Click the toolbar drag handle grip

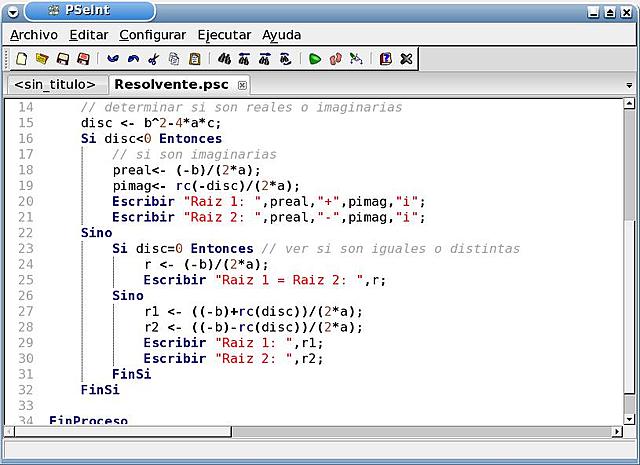tap(7, 59)
